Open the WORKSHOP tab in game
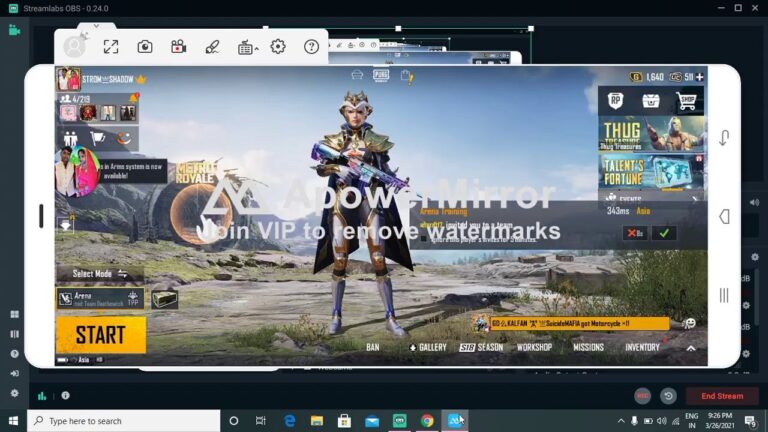 [534, 347]
